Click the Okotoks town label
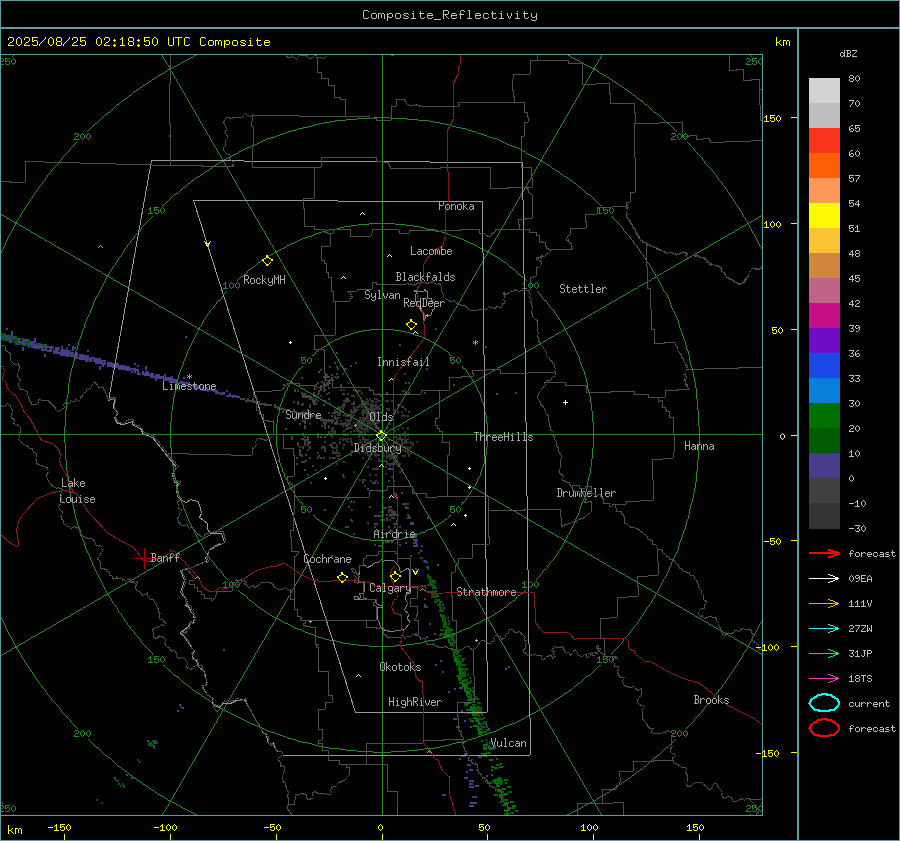 point(400,667)
